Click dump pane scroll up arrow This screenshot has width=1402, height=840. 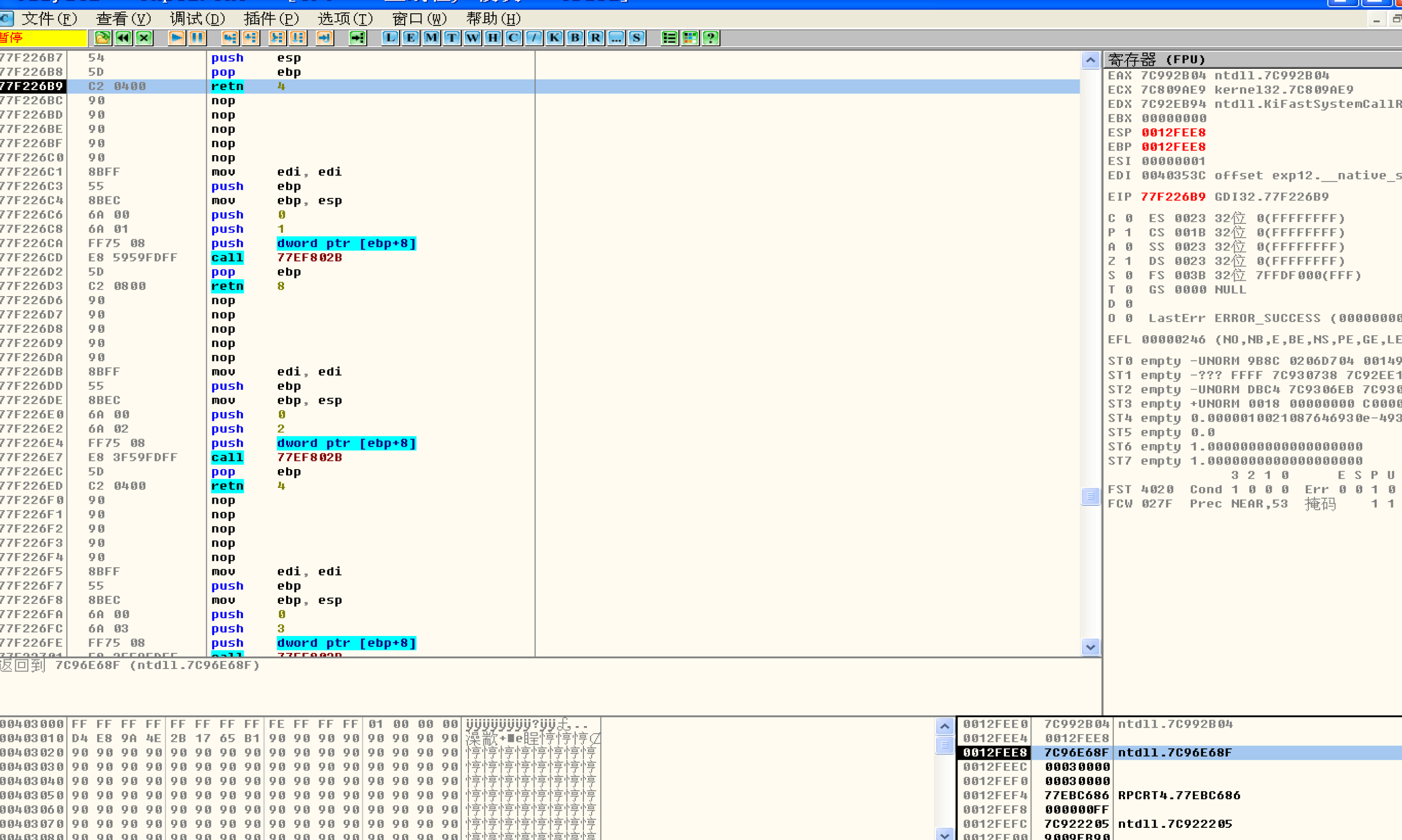(x=945, y=726)
